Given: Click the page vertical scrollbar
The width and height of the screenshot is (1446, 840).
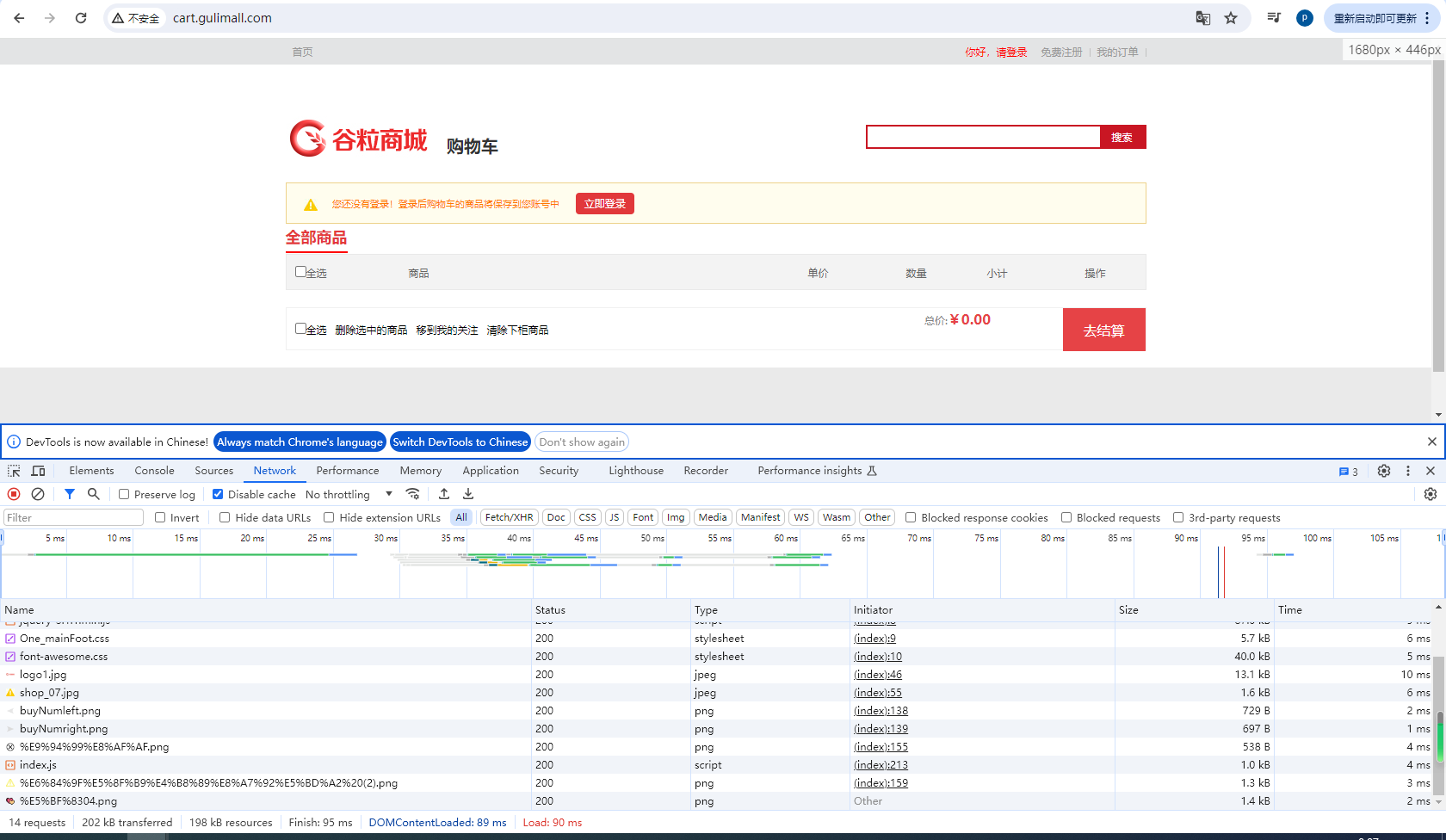Looking at the screenshot, I should tap(1438, 215).
